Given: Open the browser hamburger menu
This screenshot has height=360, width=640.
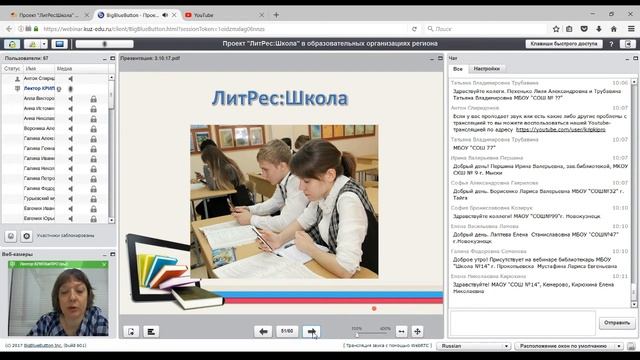Looking at the screenshot, I should 631,29.
